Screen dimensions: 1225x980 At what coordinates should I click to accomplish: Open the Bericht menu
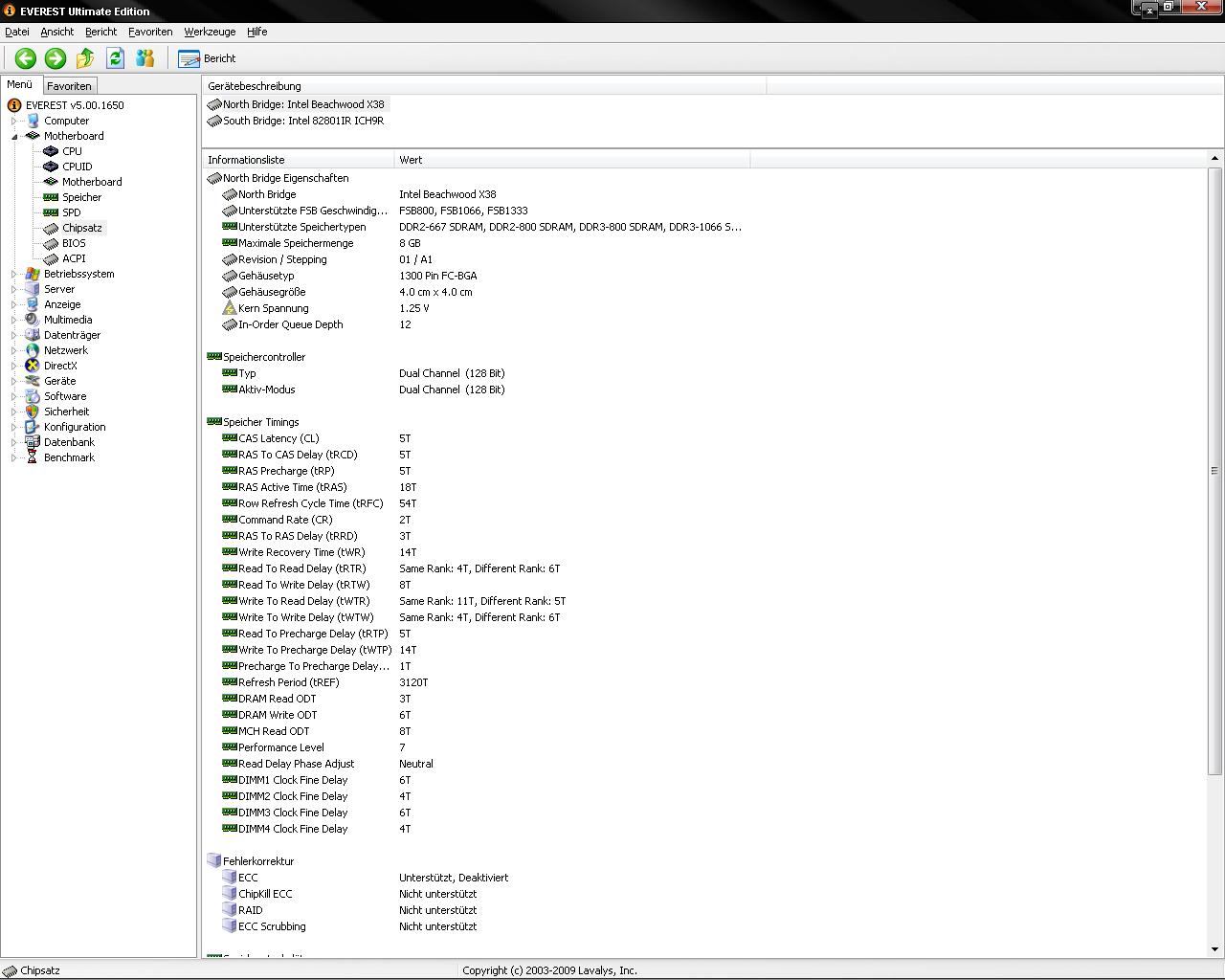101,32
